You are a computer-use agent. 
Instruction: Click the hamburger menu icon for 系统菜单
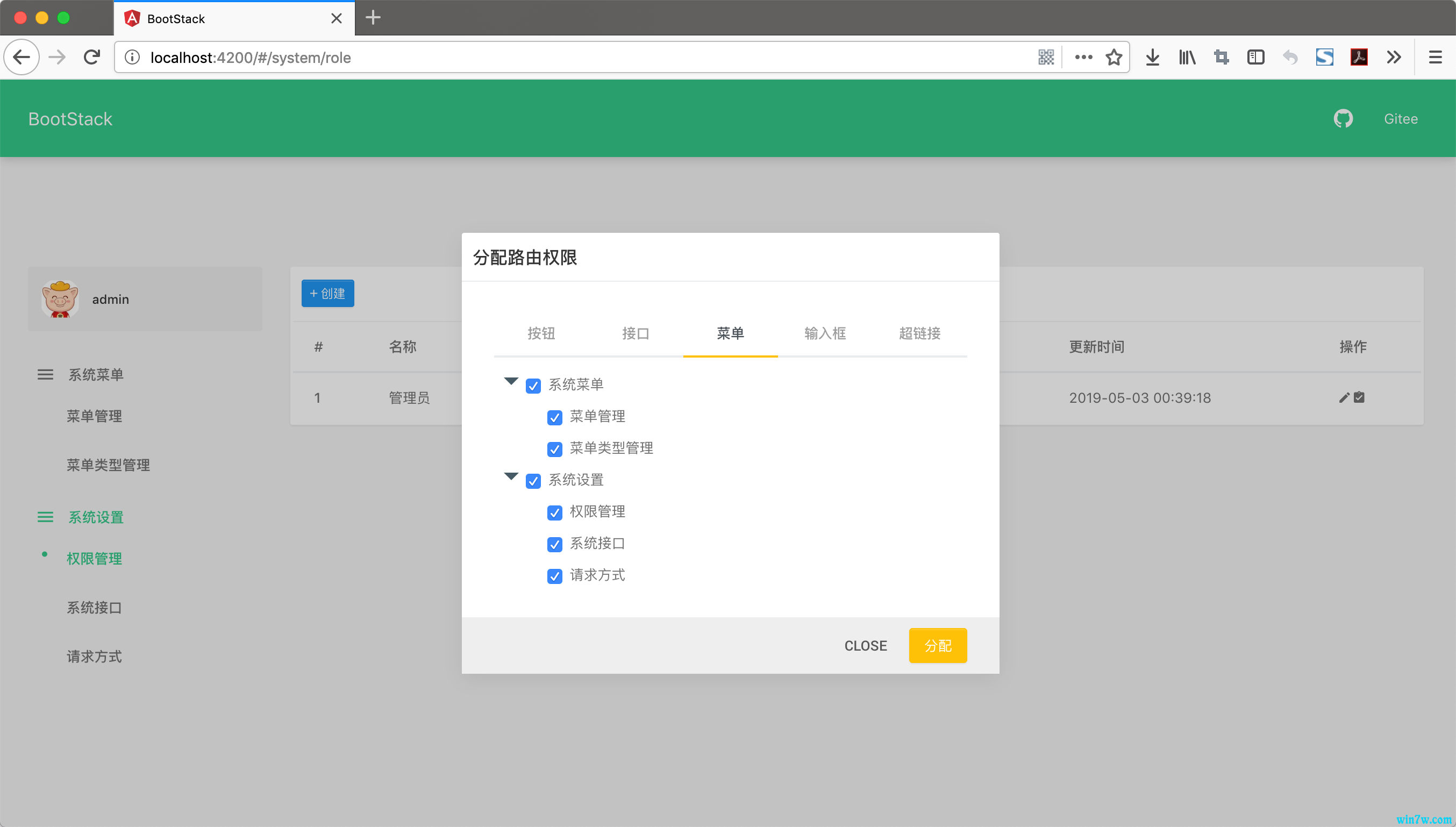[x=44, y=374]
